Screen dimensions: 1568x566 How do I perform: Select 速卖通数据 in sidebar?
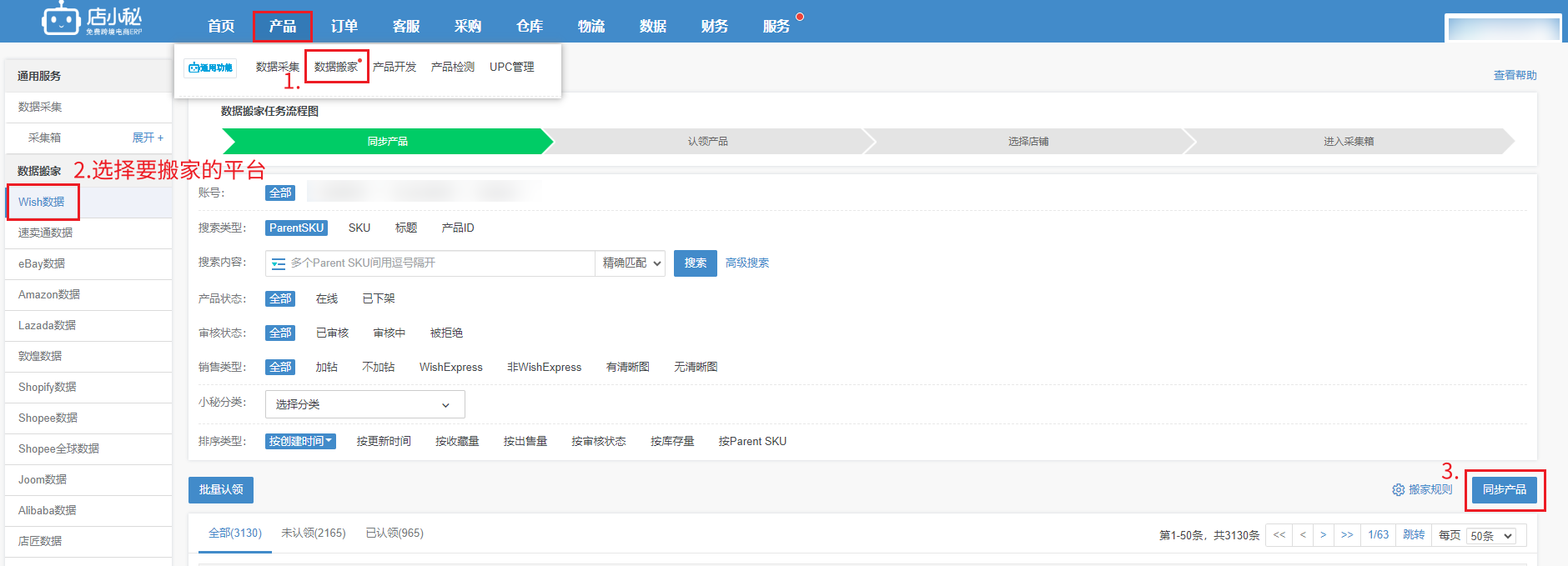[88, 233]
